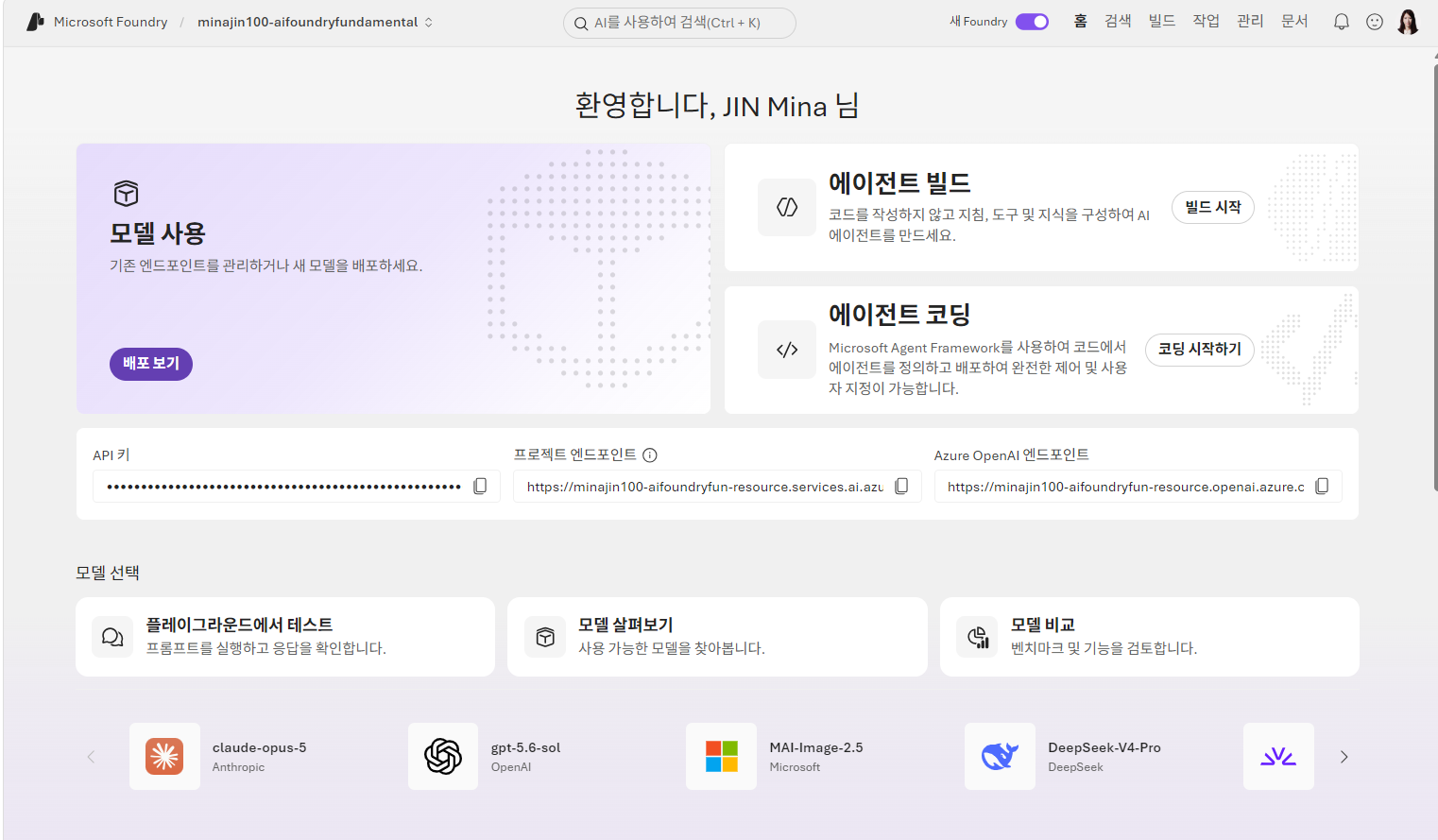Switch to the 빌드 tab
The width and height of the screenshot is (1438, 840).
tap(1162, 21)
